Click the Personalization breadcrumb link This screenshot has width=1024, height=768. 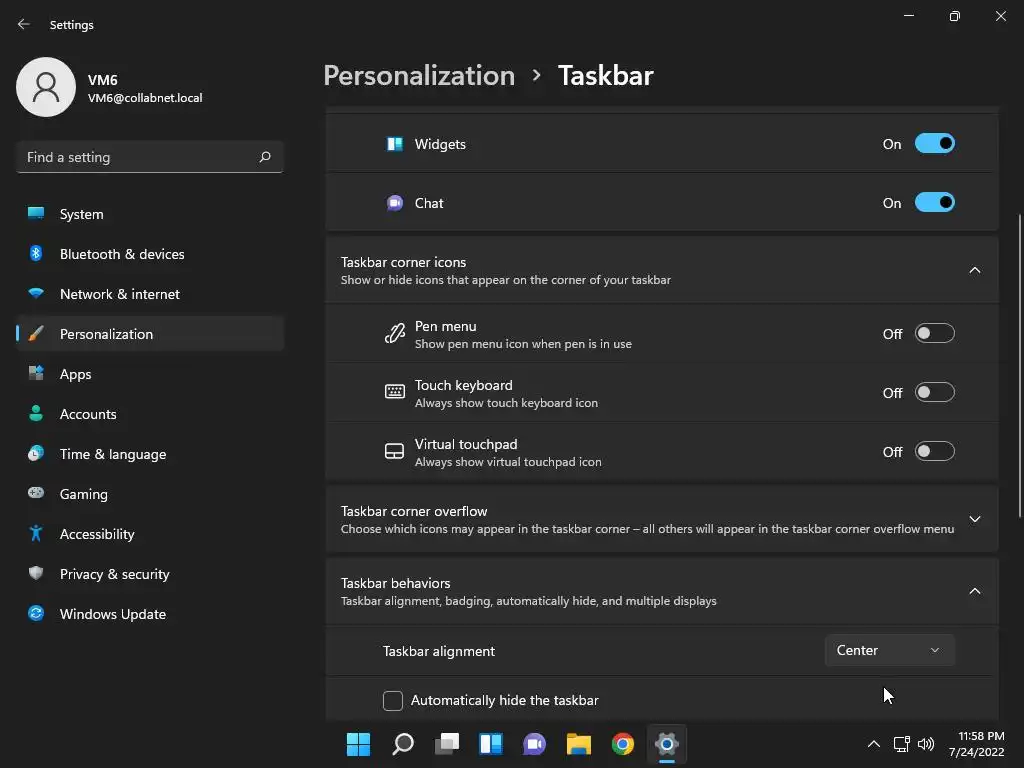pyautogui.click(x=419, y=75)
